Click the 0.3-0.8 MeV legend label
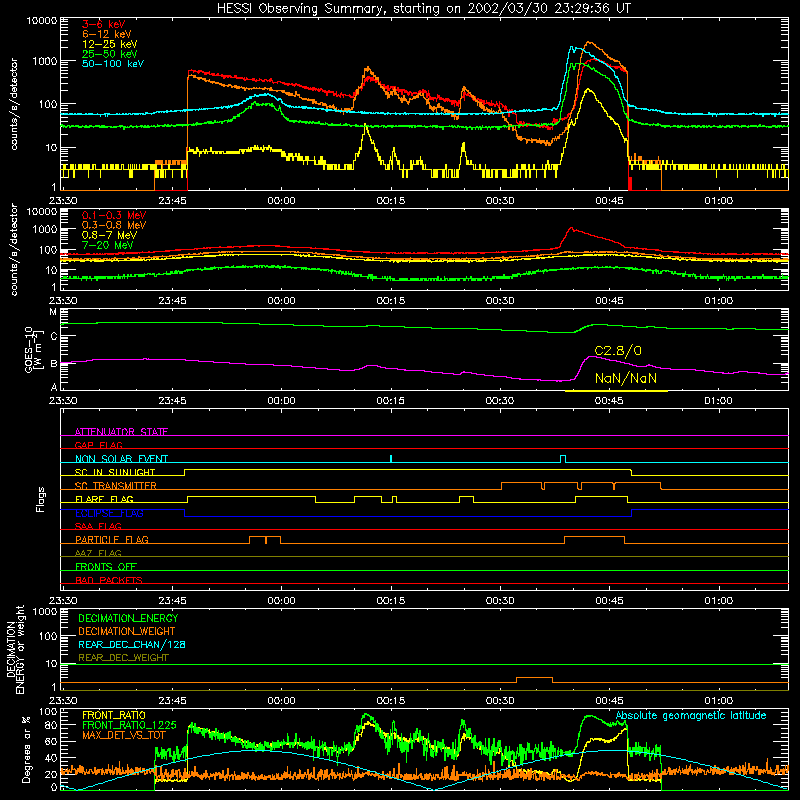Screen dimensions: 800x800 click(114, 225)
